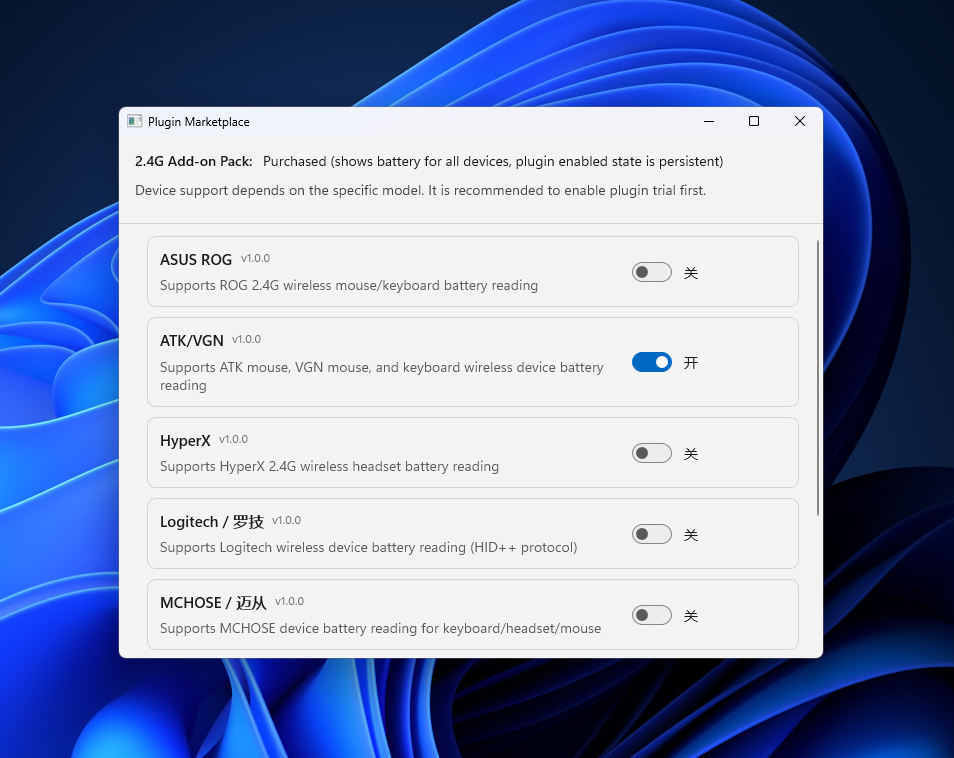
Task: Click the Plugin Marketplace title bar icon
Action: (134, 121)
